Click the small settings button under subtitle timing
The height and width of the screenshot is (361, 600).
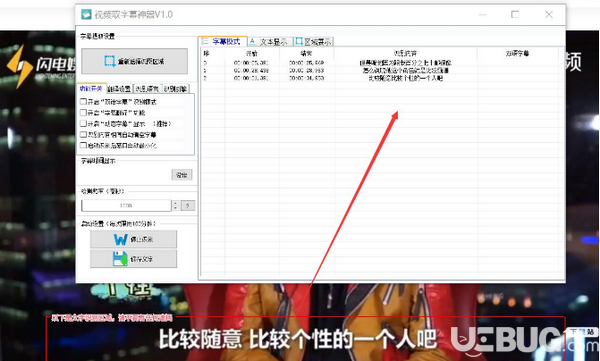(x=182, y=175)
